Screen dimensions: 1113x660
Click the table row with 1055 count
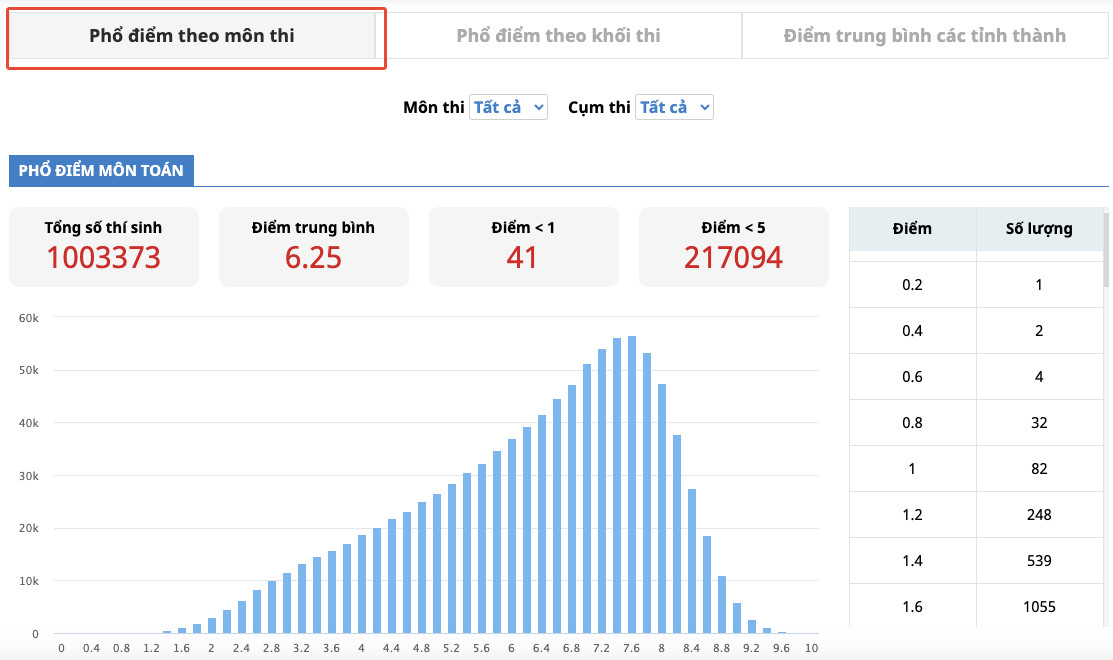[x=975, y=607]
